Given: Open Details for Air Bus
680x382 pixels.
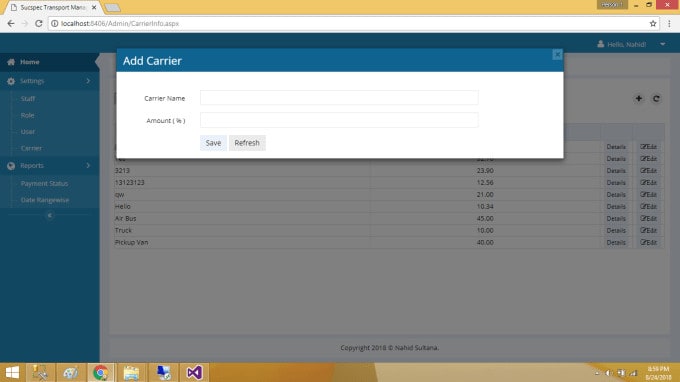Looking at the screenshot, I should click(x=616, y=219).
